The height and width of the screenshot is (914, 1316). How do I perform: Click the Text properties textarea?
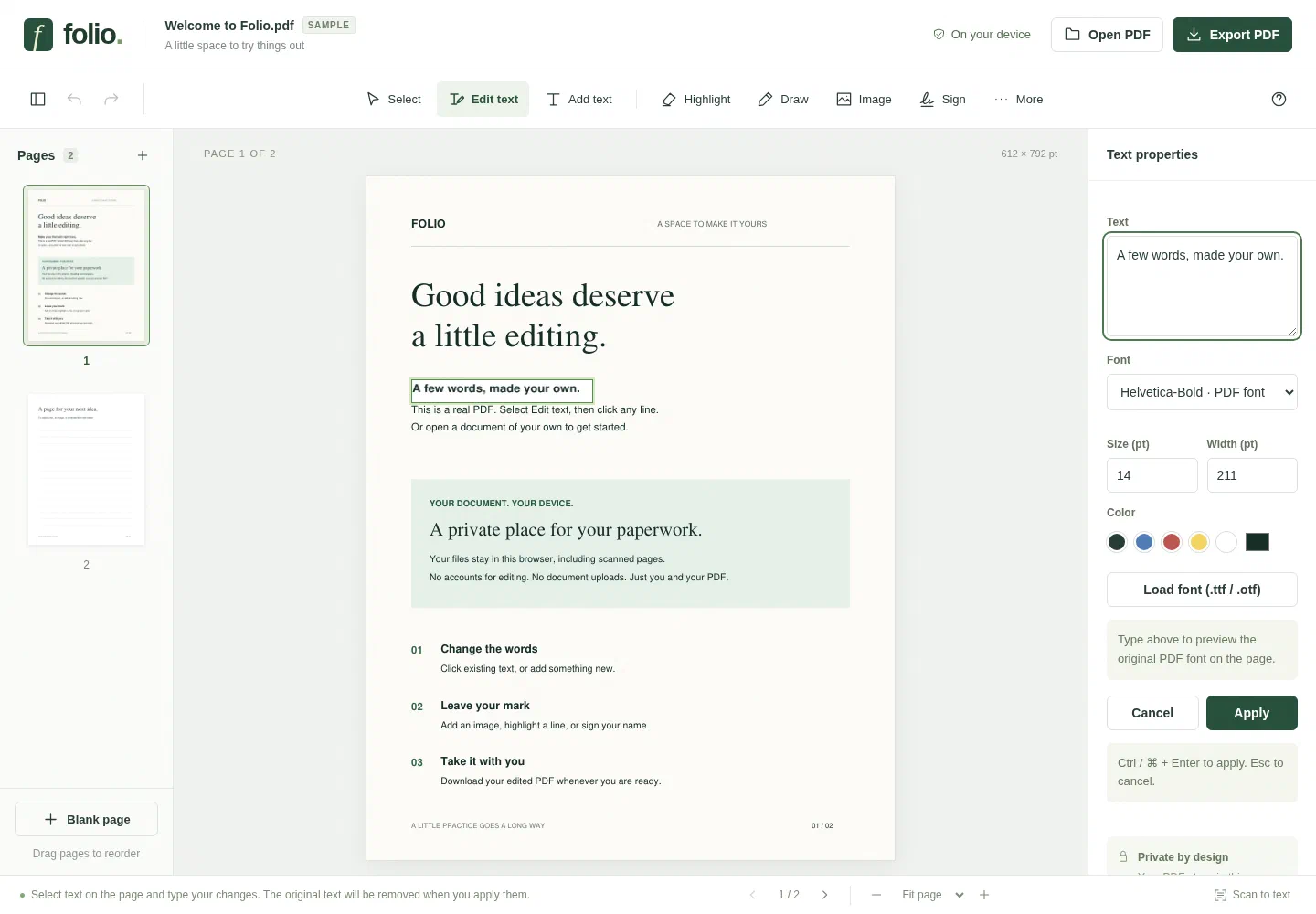1202,286
